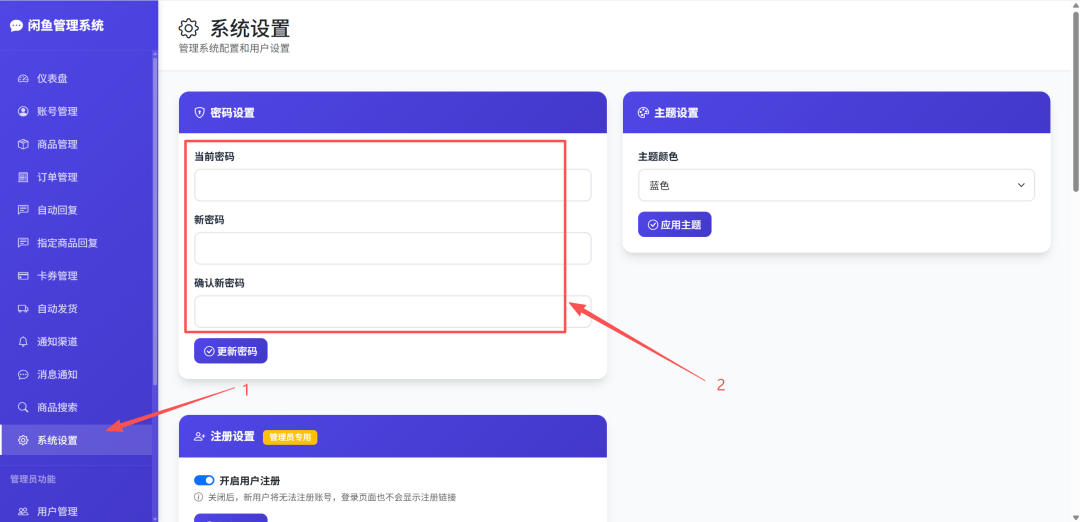Click the truck icon beside 自动发货
This screenshot has width=1080, height=522.
tap(23, 309)
